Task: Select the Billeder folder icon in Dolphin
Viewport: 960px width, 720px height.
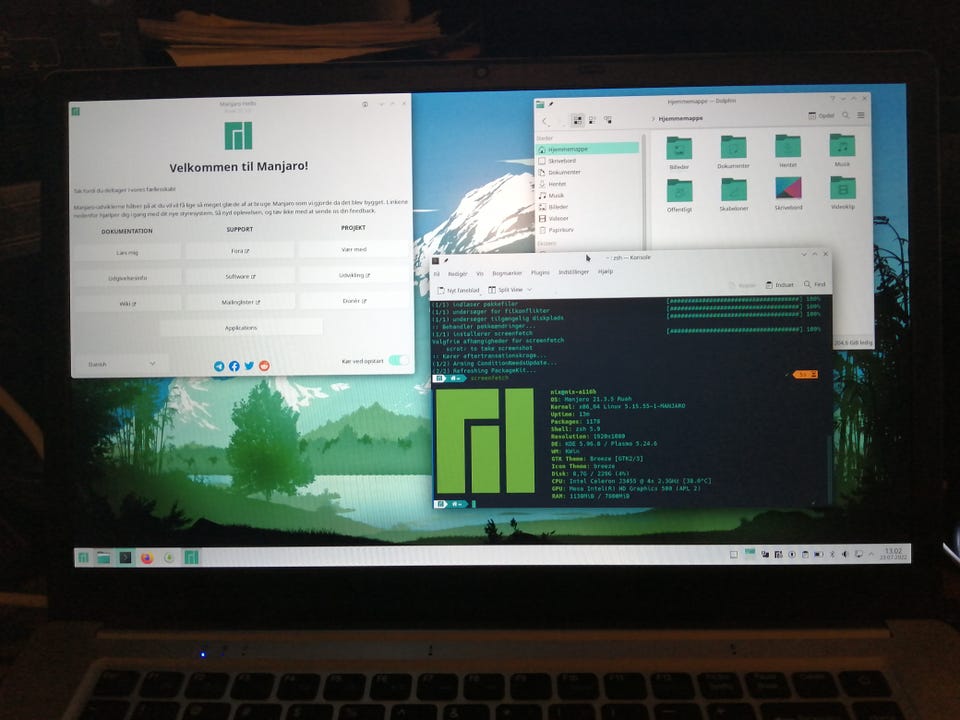Action: pos(679,149)
